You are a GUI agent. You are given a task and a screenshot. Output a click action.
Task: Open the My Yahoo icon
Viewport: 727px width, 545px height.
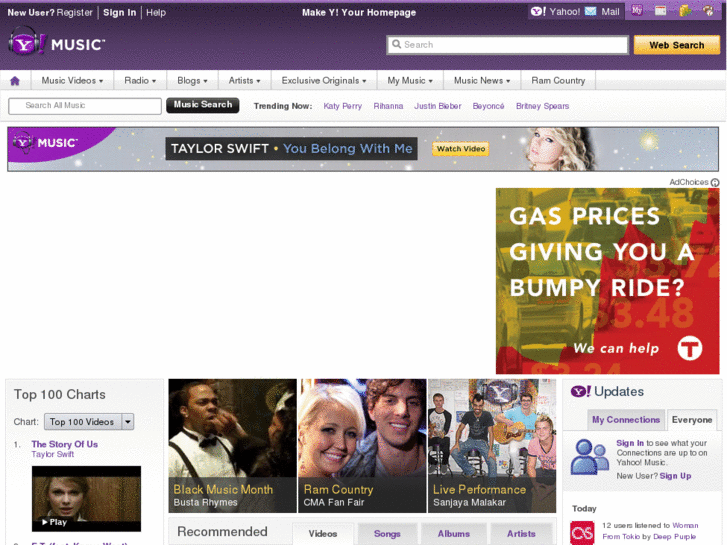coord(637,10)
